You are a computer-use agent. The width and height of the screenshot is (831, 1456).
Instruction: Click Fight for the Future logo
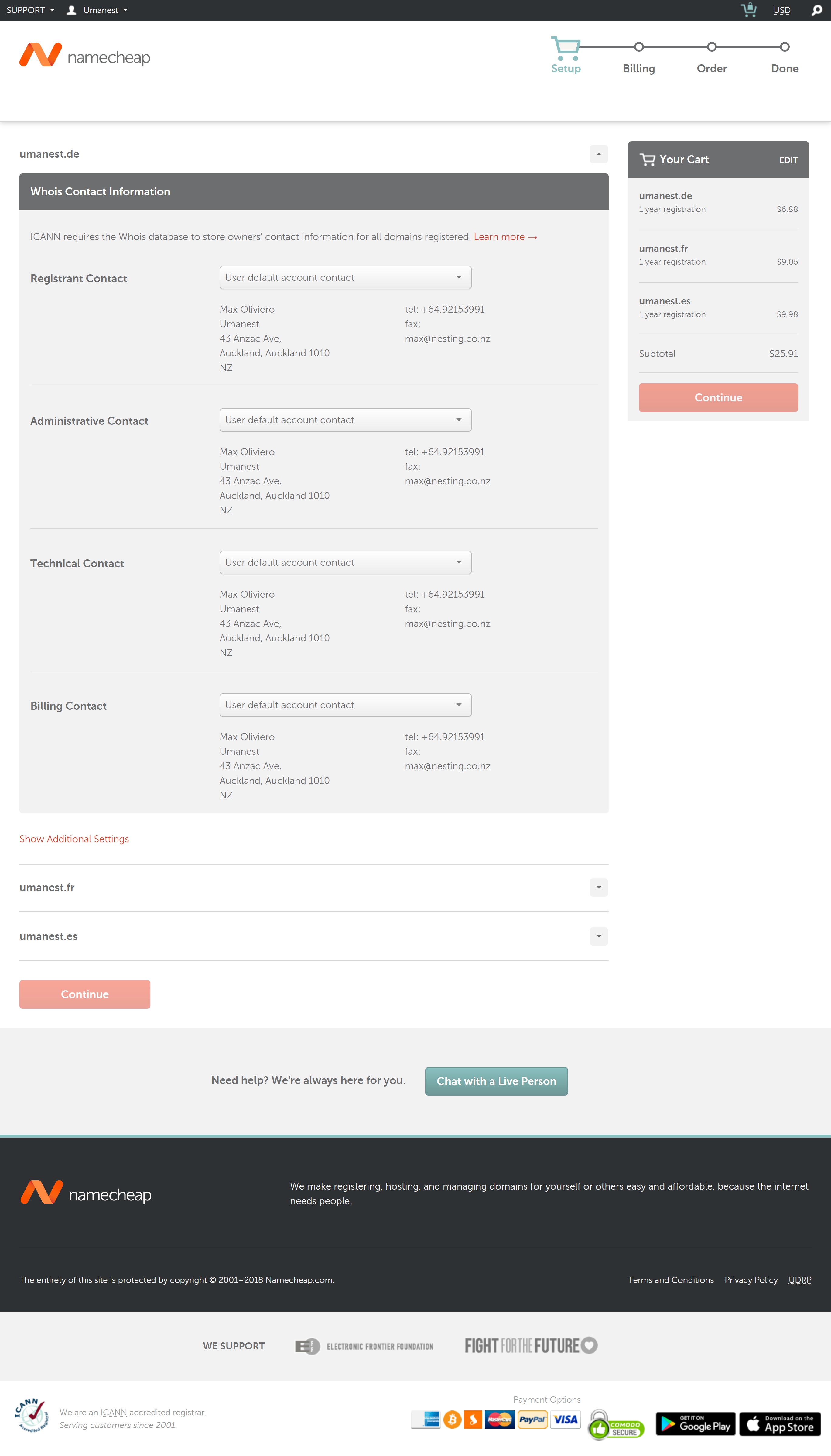[531, 1345]
